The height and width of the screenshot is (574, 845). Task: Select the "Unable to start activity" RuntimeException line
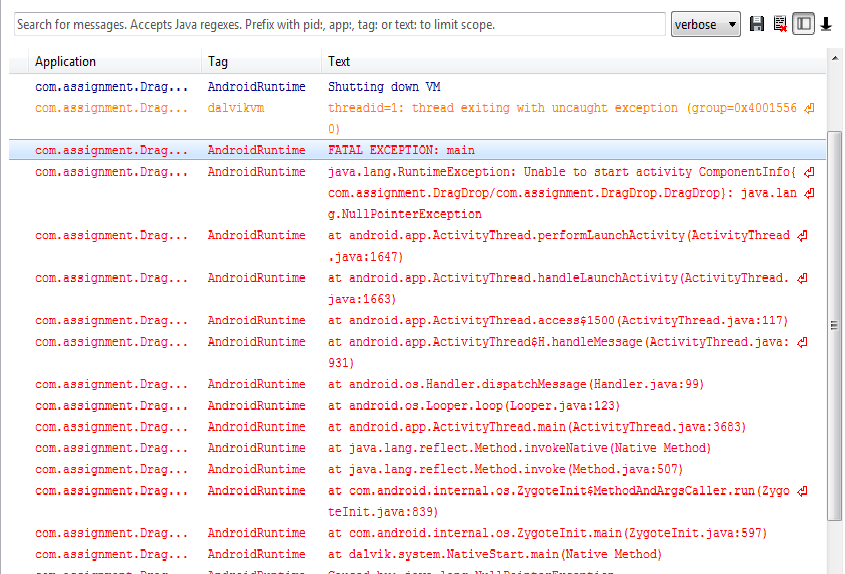417,192
